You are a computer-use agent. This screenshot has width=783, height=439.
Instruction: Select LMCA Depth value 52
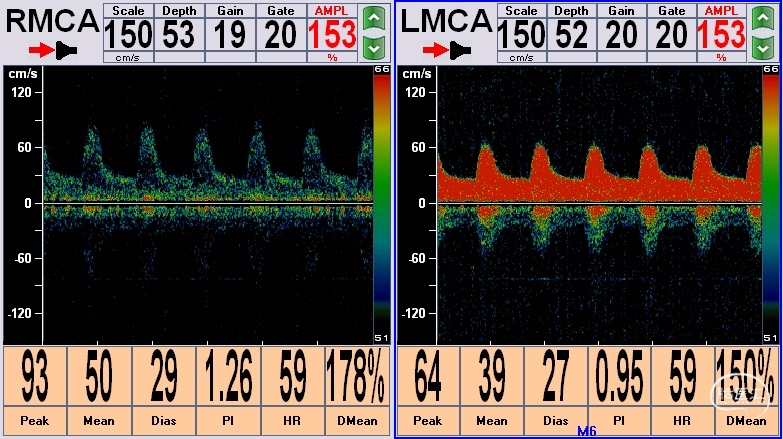pyautogui.click(x=572, y=35)
